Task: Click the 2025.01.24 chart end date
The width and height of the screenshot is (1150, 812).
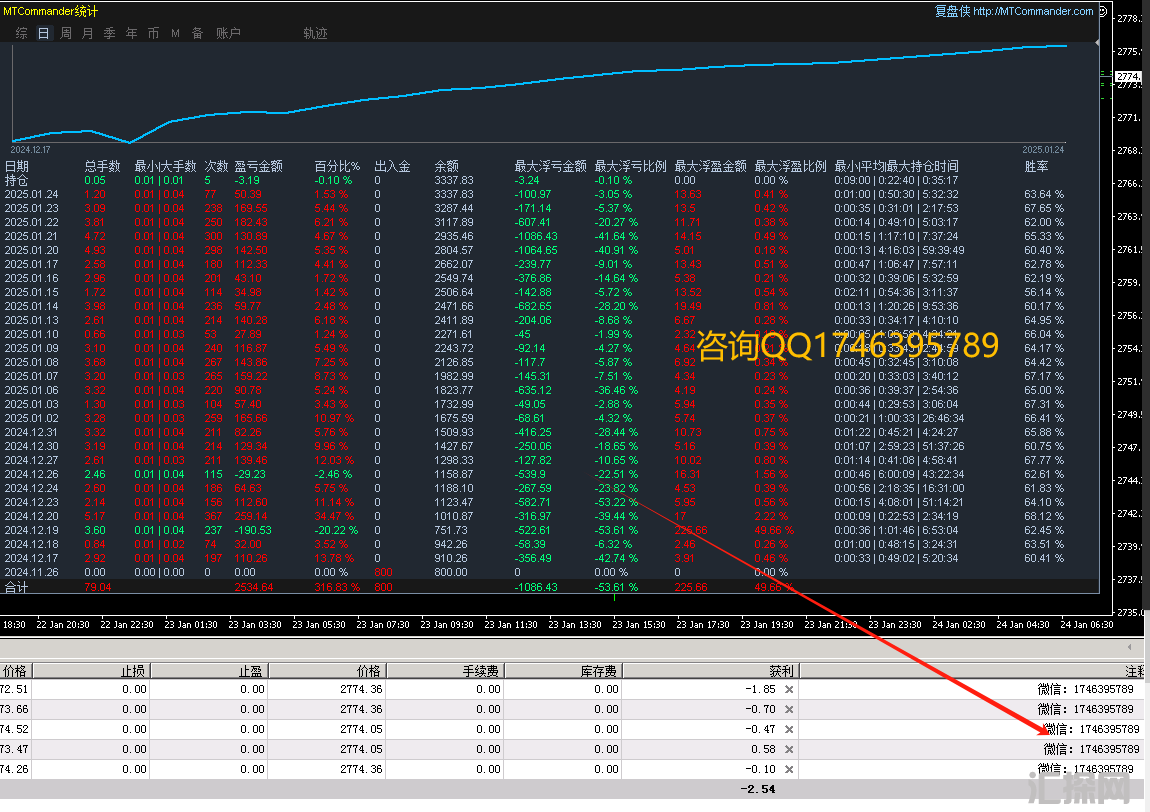Action: coord(1043,150)
